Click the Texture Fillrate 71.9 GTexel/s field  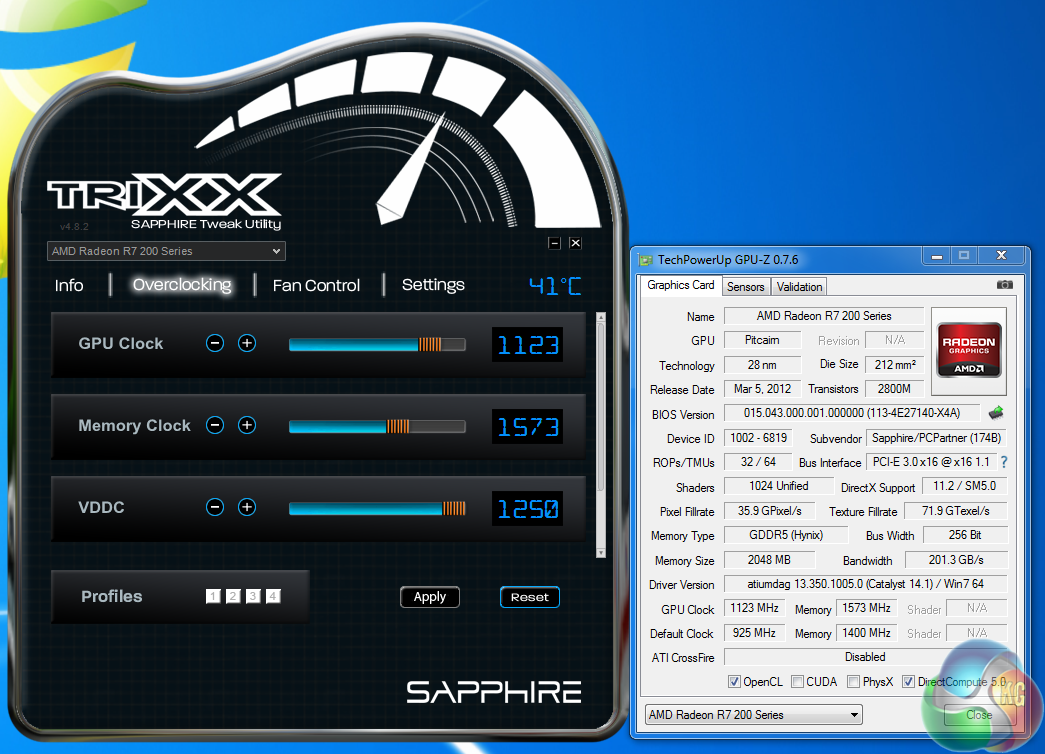tap(956, 511)
